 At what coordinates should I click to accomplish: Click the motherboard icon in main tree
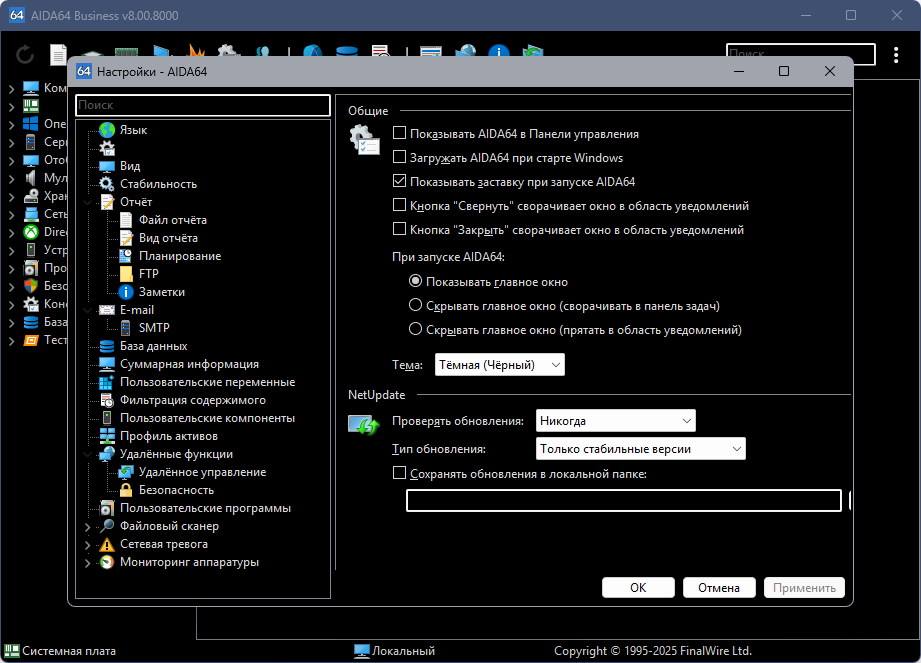pos(31,106)
